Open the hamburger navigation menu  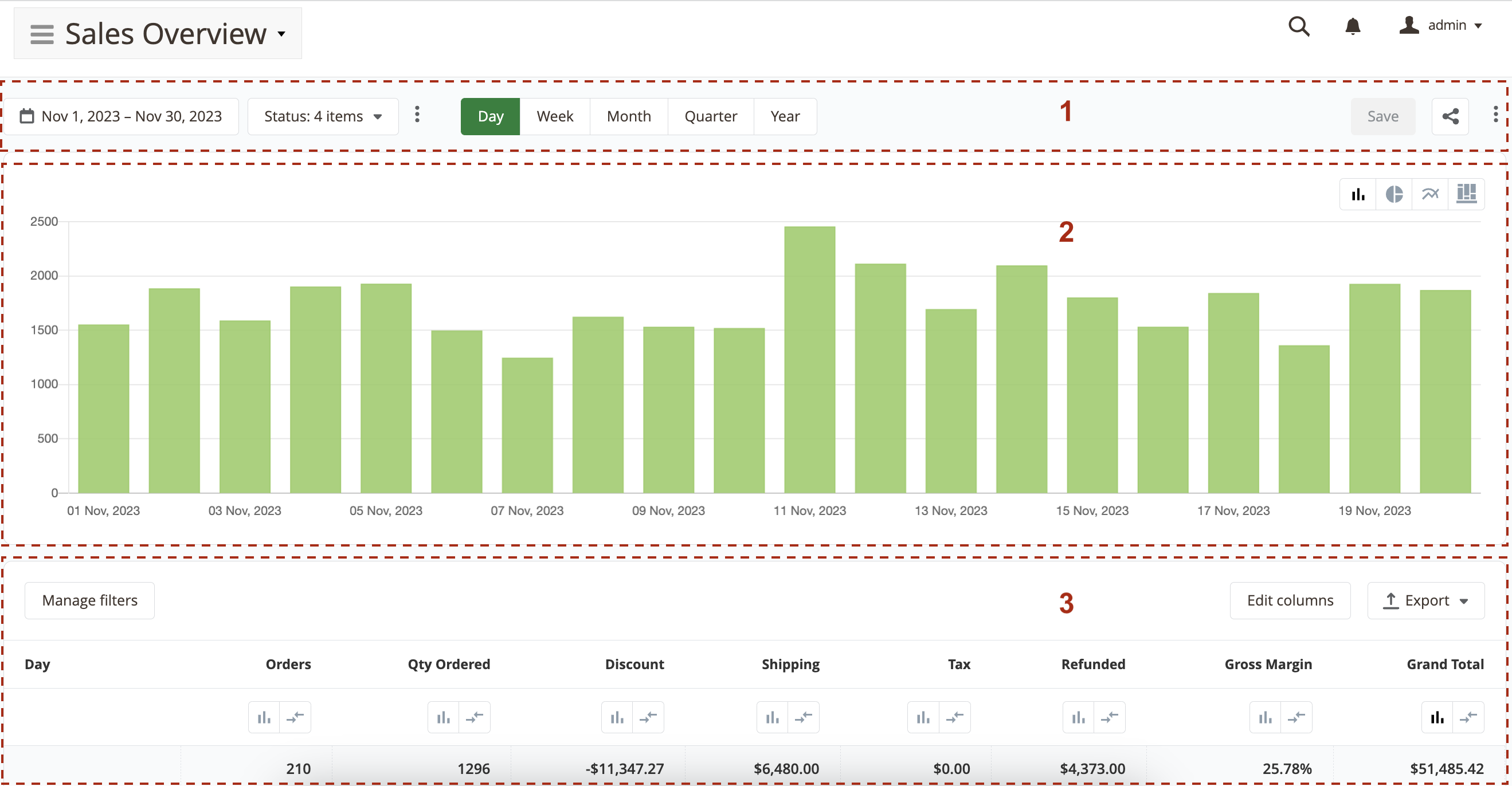pos(42,33)
